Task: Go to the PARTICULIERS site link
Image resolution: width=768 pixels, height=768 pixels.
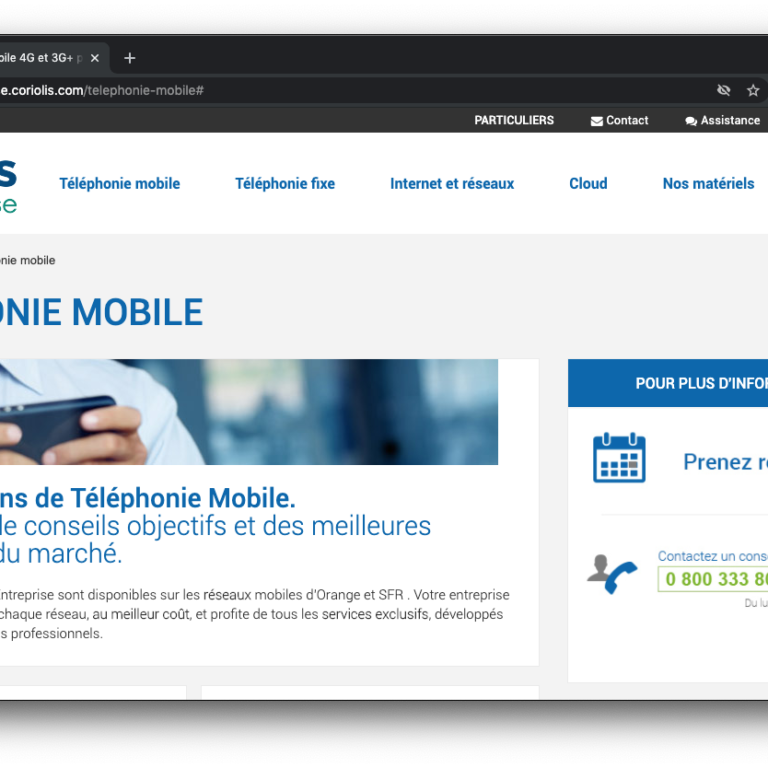Action: pos(514,120)
